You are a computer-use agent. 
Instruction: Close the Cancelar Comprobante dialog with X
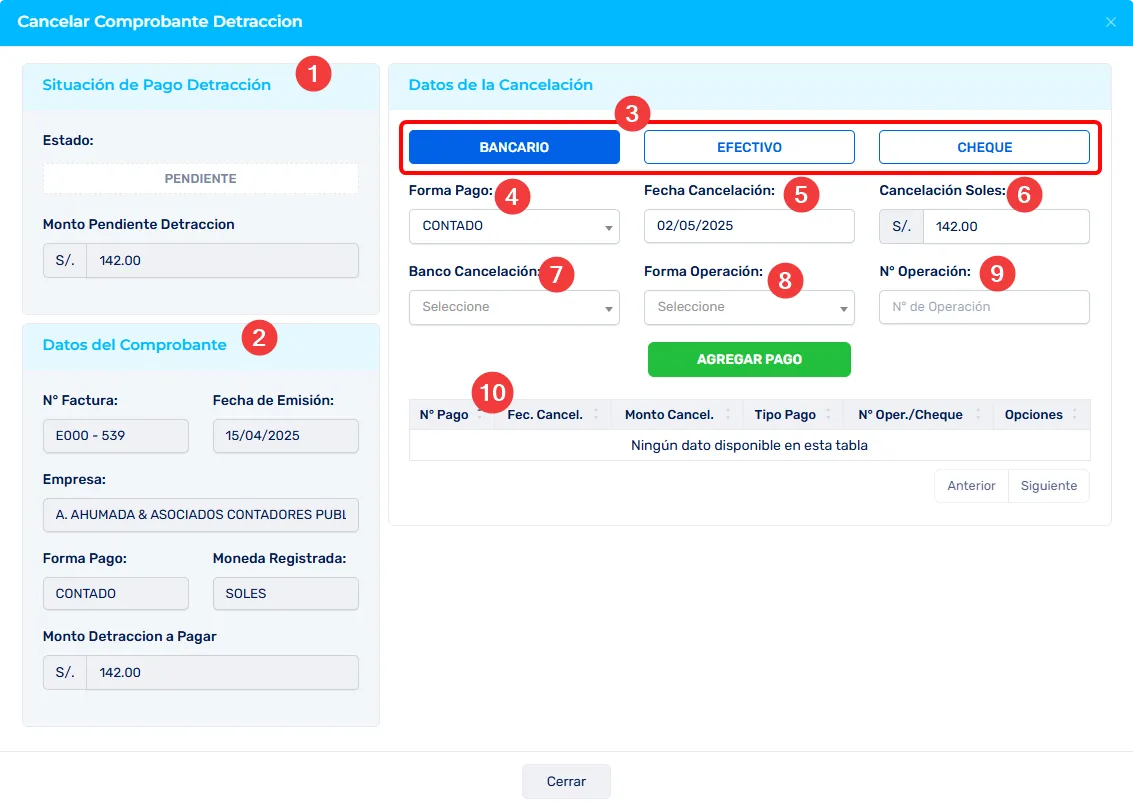(x=1110, y=22)
